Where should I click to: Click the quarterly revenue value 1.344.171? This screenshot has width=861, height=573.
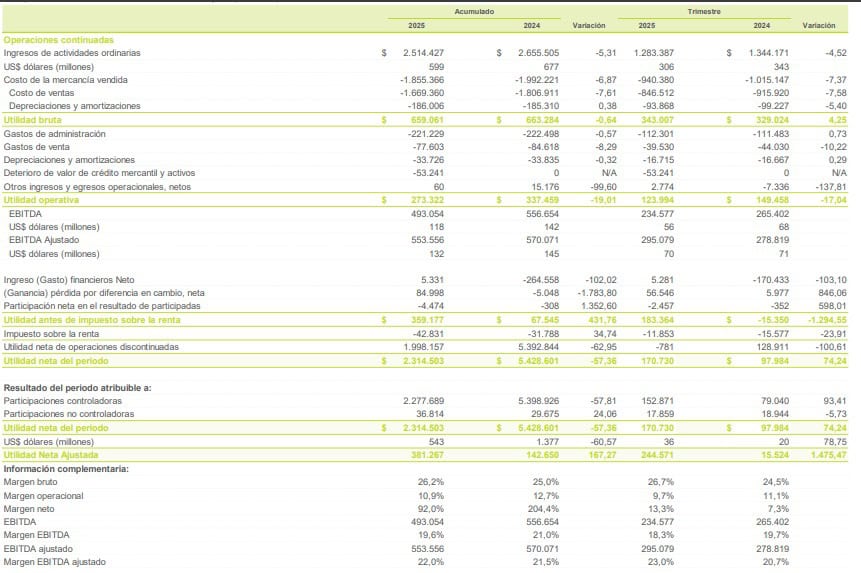pyautogui.click(x=769, y=53)
